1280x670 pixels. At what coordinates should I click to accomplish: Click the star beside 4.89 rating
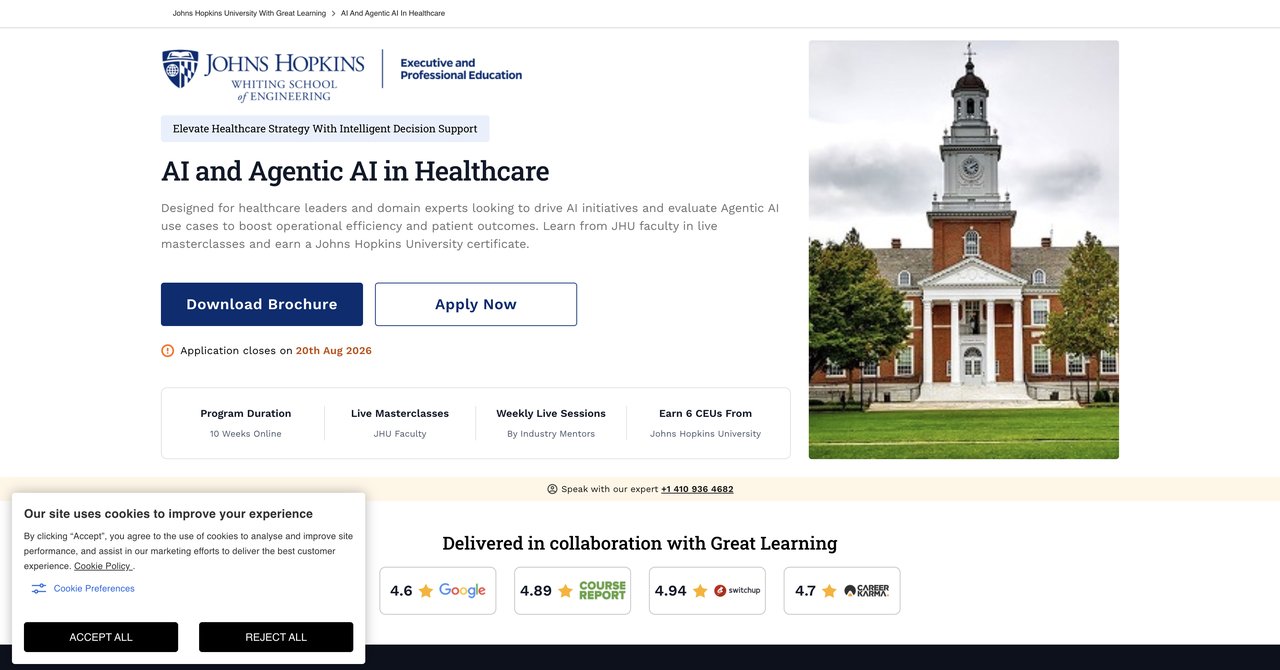coord(565,591)
